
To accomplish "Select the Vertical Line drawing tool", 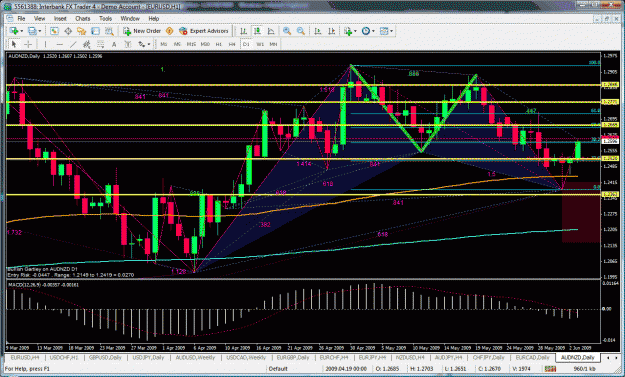I will click(45, 44).
